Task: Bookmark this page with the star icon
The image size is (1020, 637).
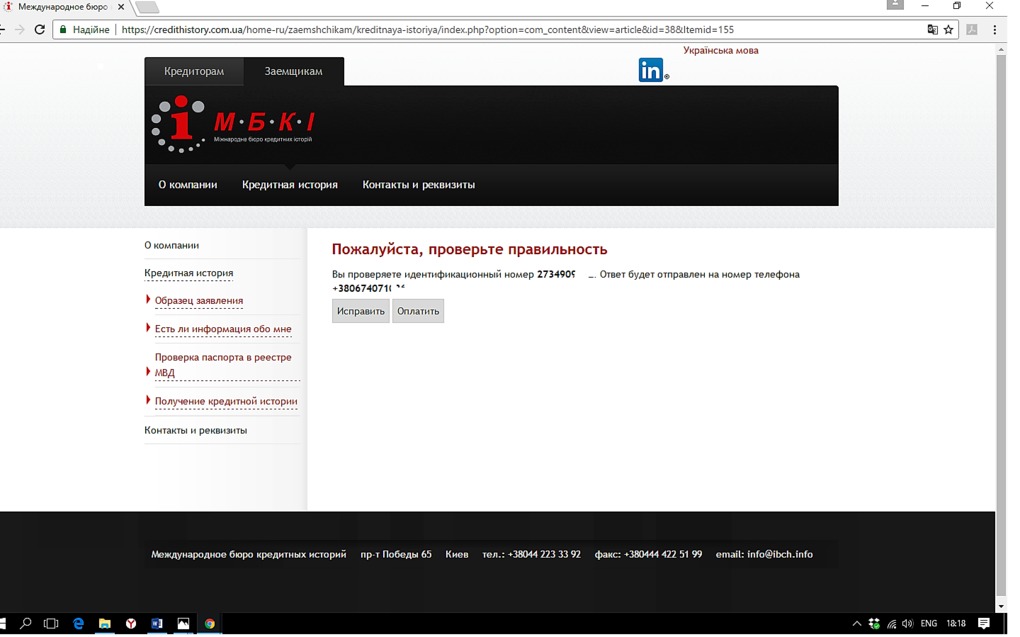Action: point(948,30)
